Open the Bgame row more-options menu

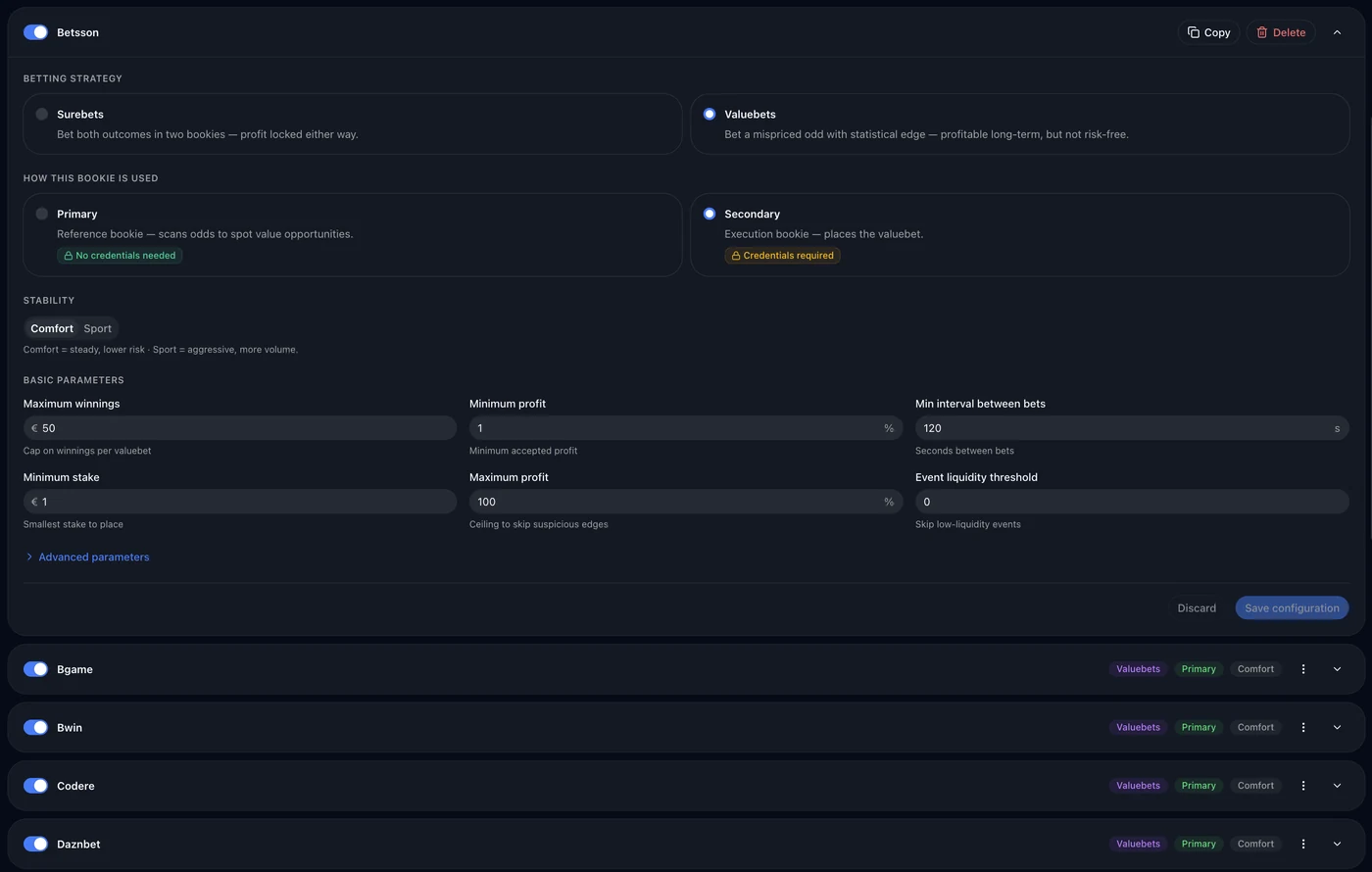tap(1303, 669)
